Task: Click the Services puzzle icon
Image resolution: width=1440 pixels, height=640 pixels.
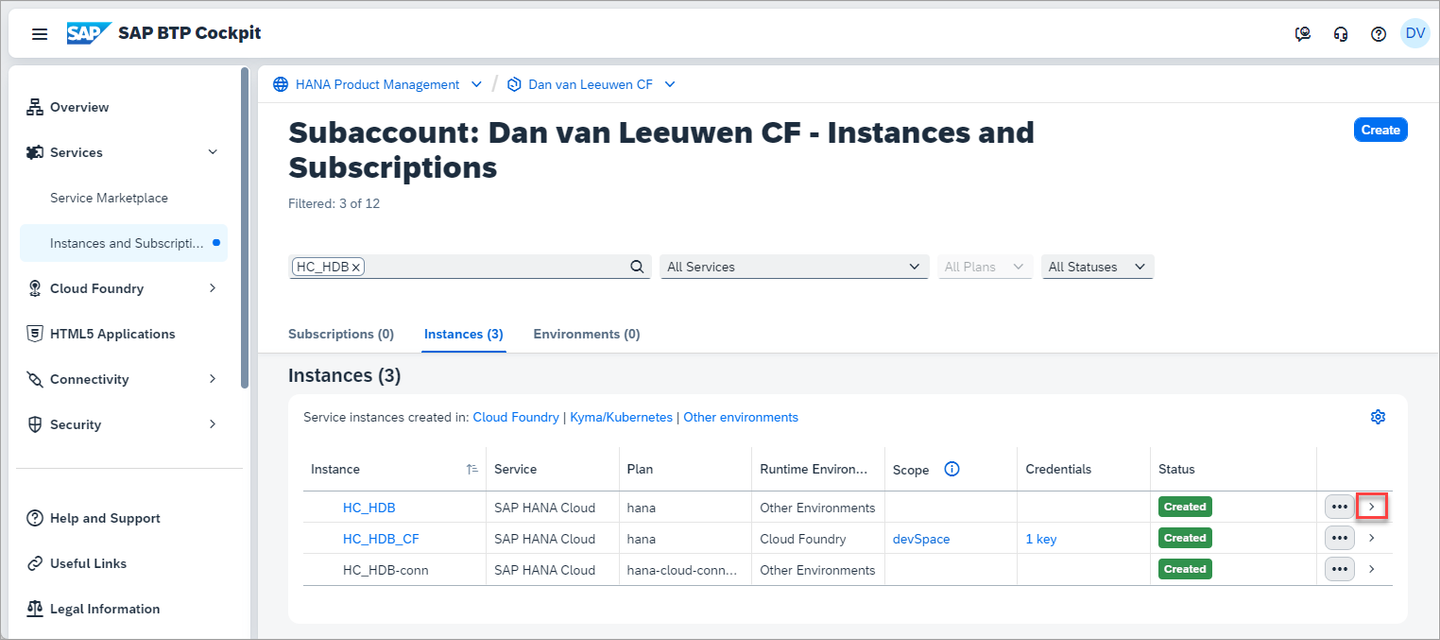Action: click(x=35, y=152)
